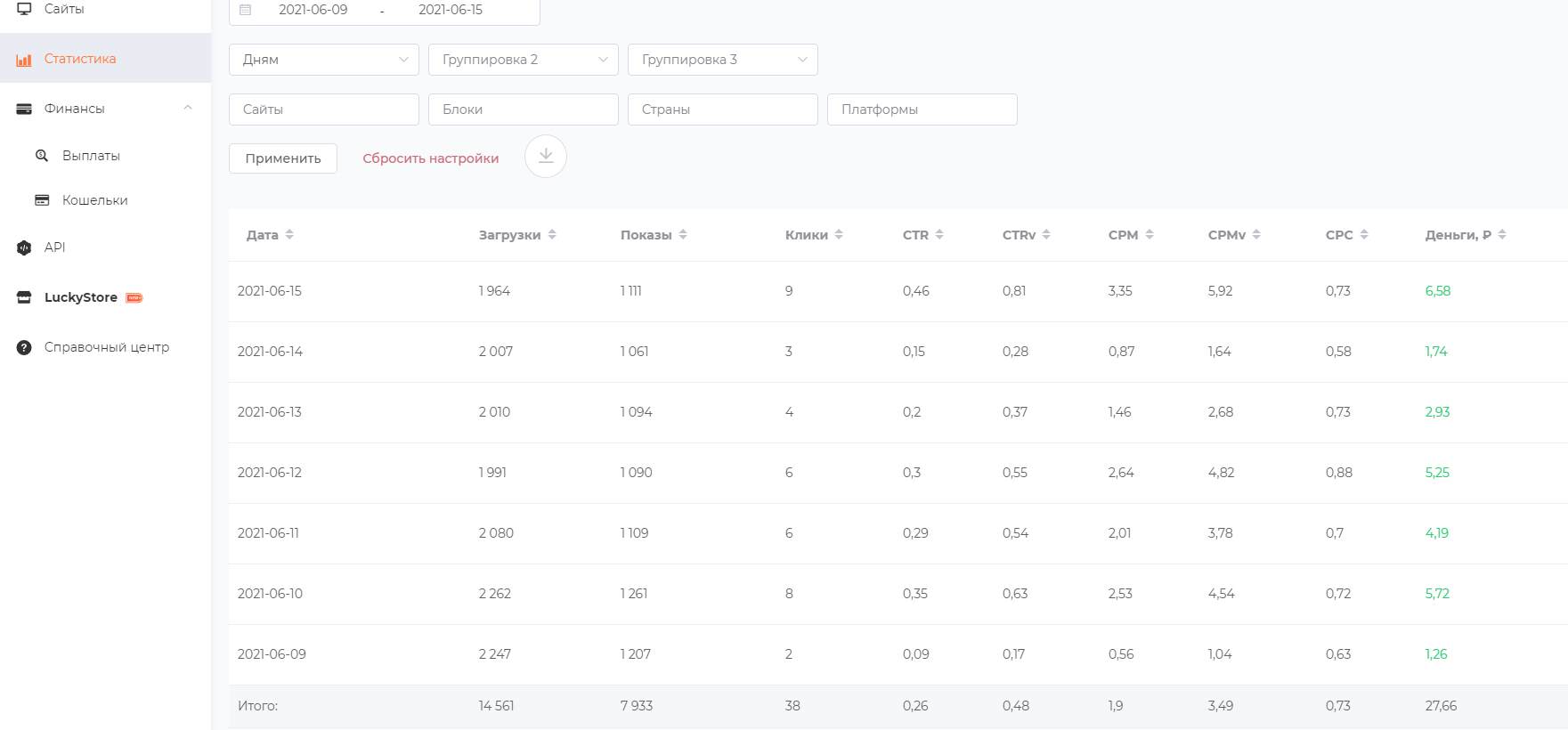This screenshot has width=1568, height=730.
Task: Open the Группировка 2 dropdown
Action: (x=524, y=60)
